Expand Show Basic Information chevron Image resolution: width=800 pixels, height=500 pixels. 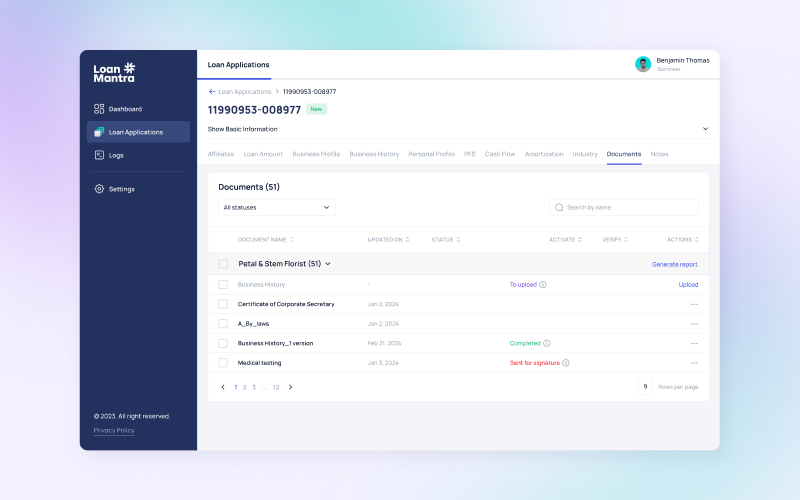click(705, 129)
